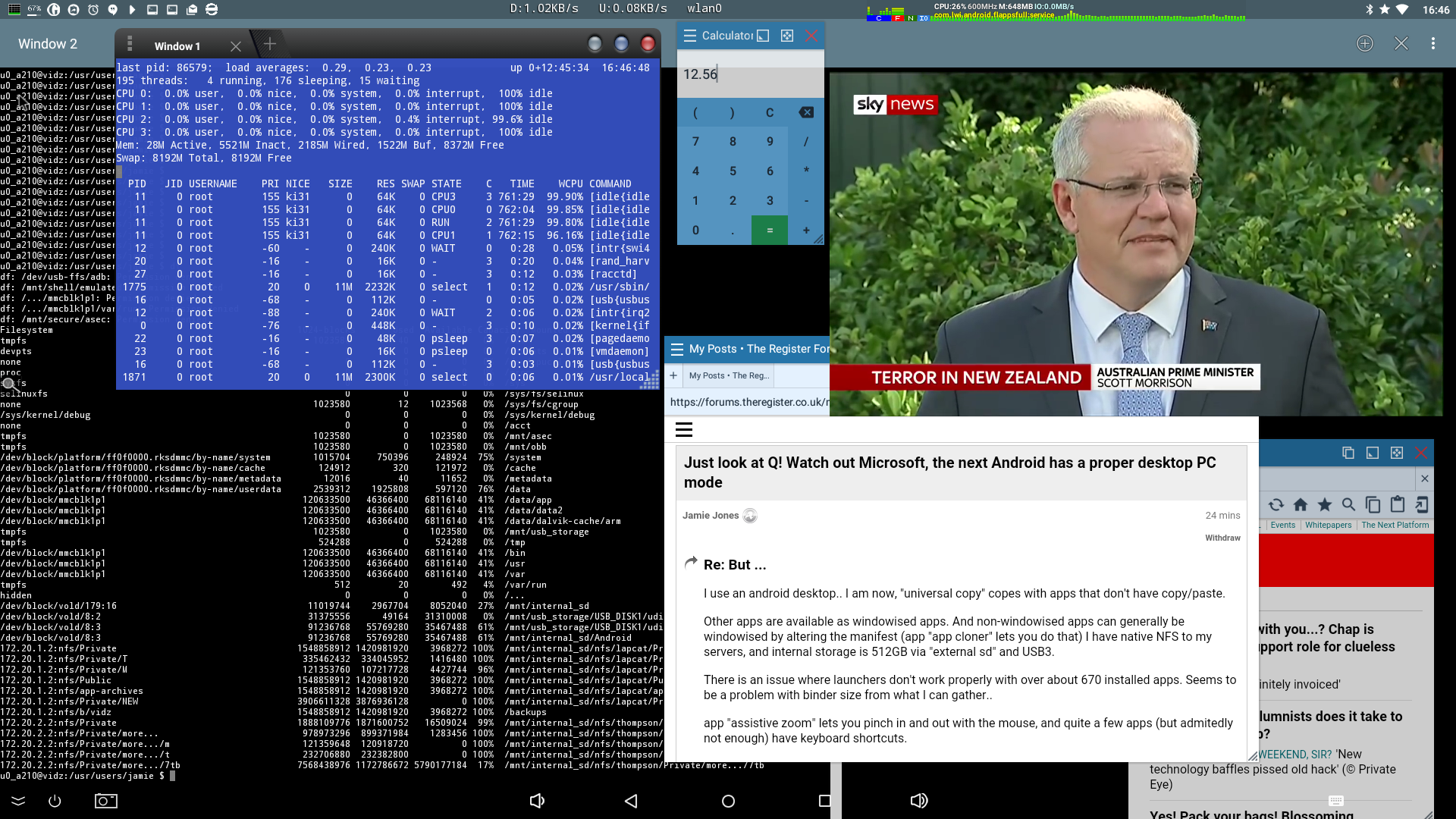This screenshot has width=1456, height=819.
Task: Reload the page in the right browser window
Action: [1276, 505]
